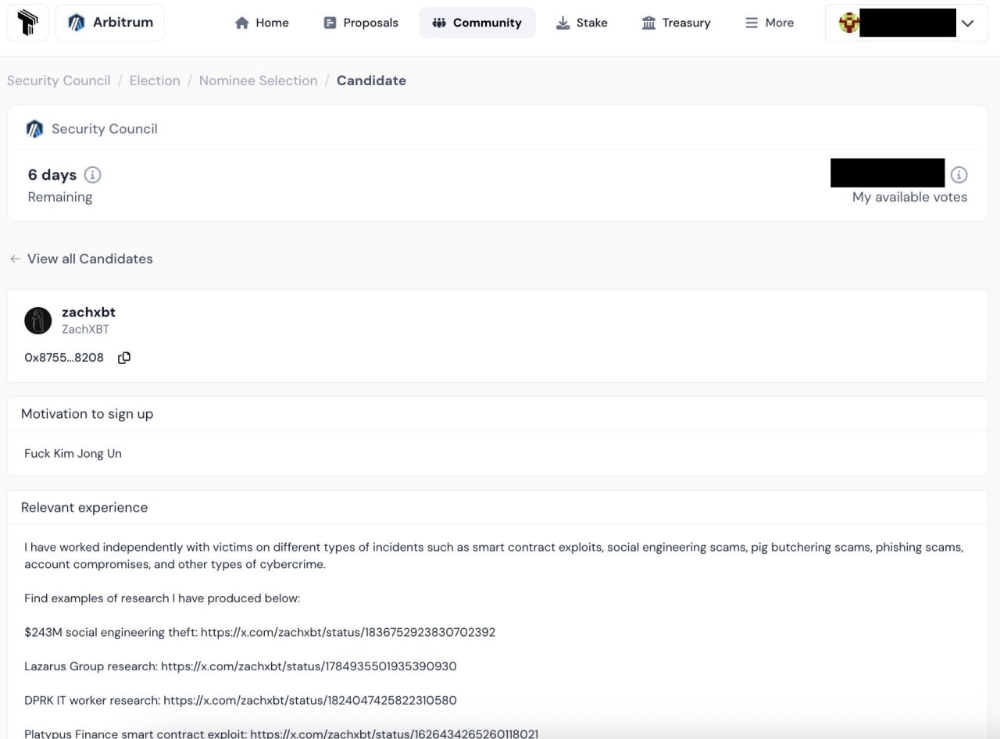Click the back arrow beside View all Candidates
The image size is (1000, 739).
(15, 259)
